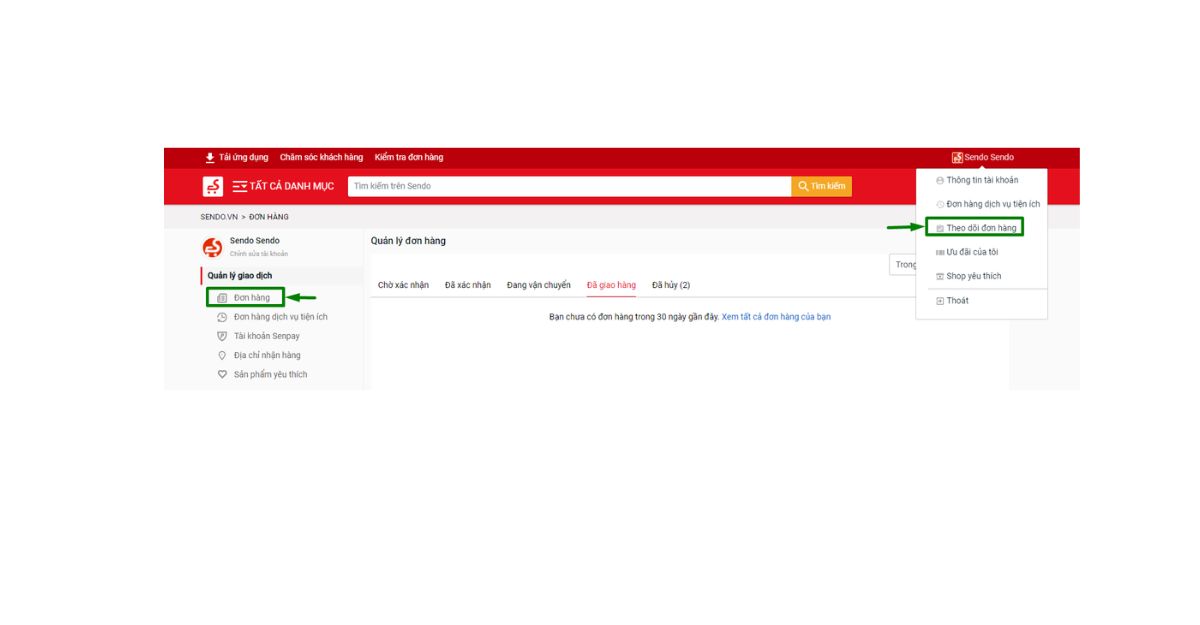This screenshot has width=1200, height=625.
Task: Open Chăm sóc khách hàng link
Action: 321,157
